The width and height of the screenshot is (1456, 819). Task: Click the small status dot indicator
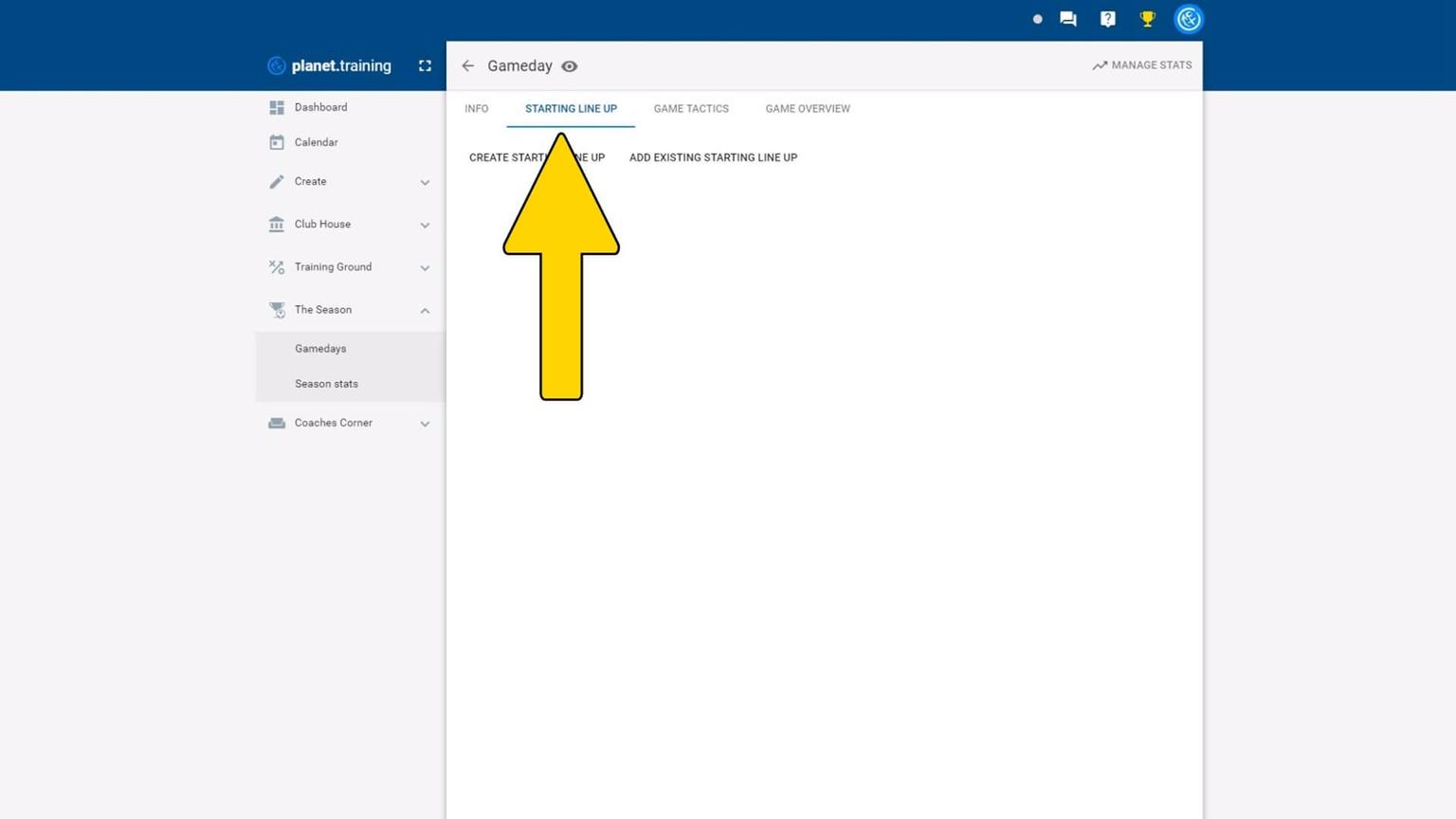point(1037,19)
